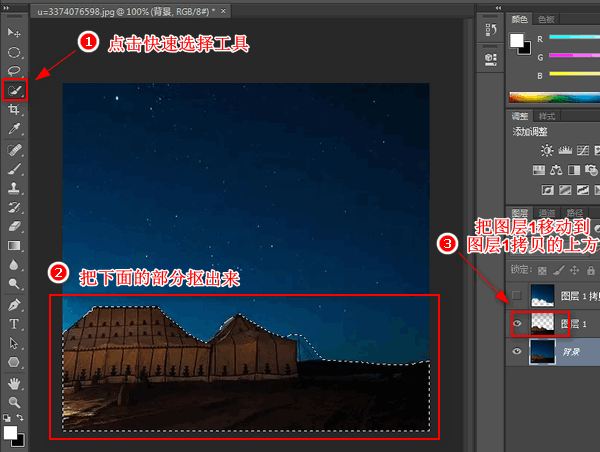Show the 图层 1 拷贝 layer
The width and height of the screenshot is (600, 452).
[517, 295]
